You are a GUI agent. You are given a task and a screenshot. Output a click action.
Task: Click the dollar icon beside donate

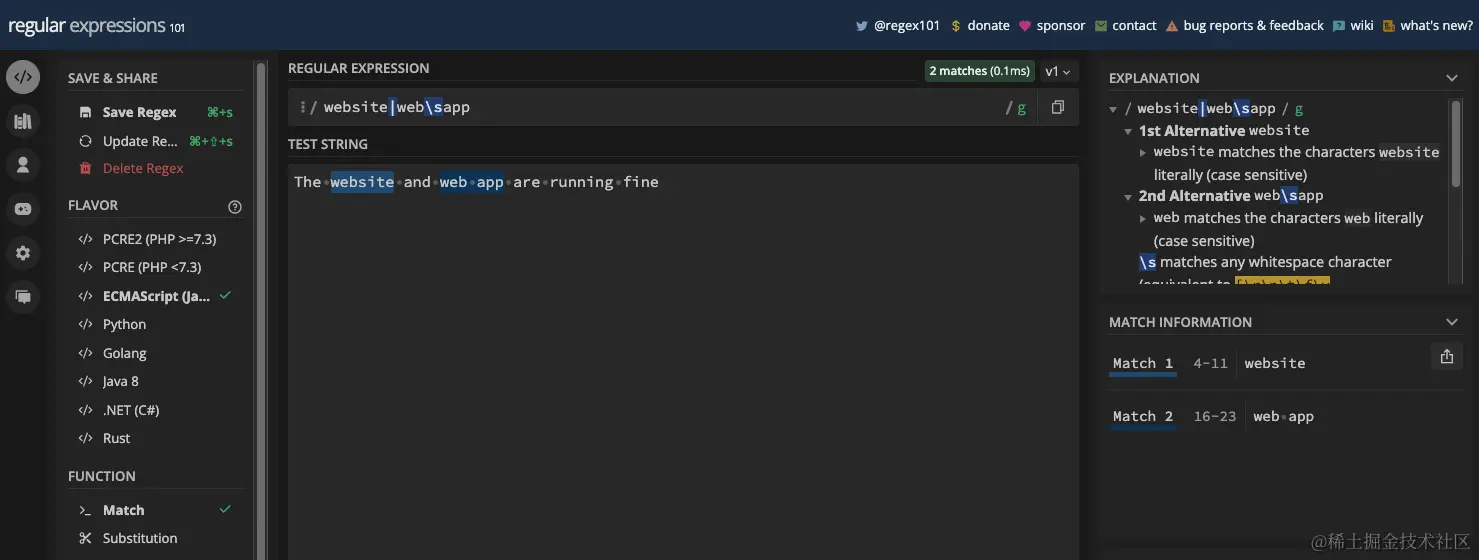[956, 26]
